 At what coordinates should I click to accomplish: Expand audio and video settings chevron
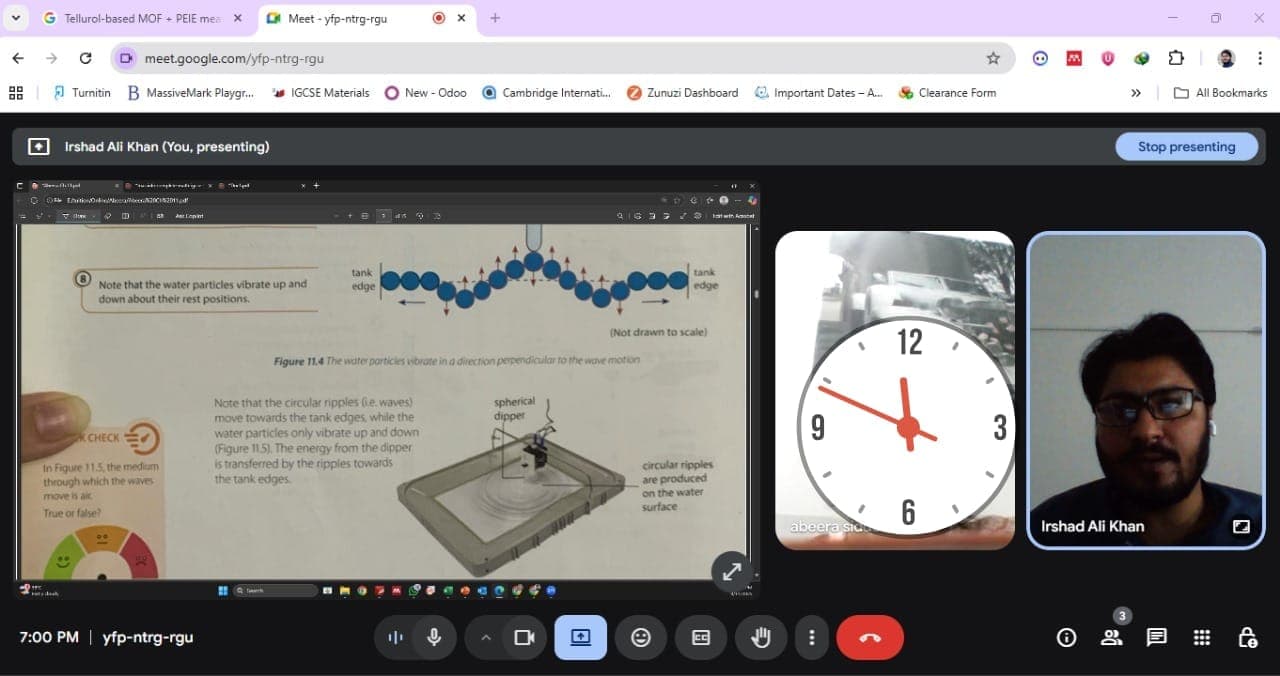(485, 637)
